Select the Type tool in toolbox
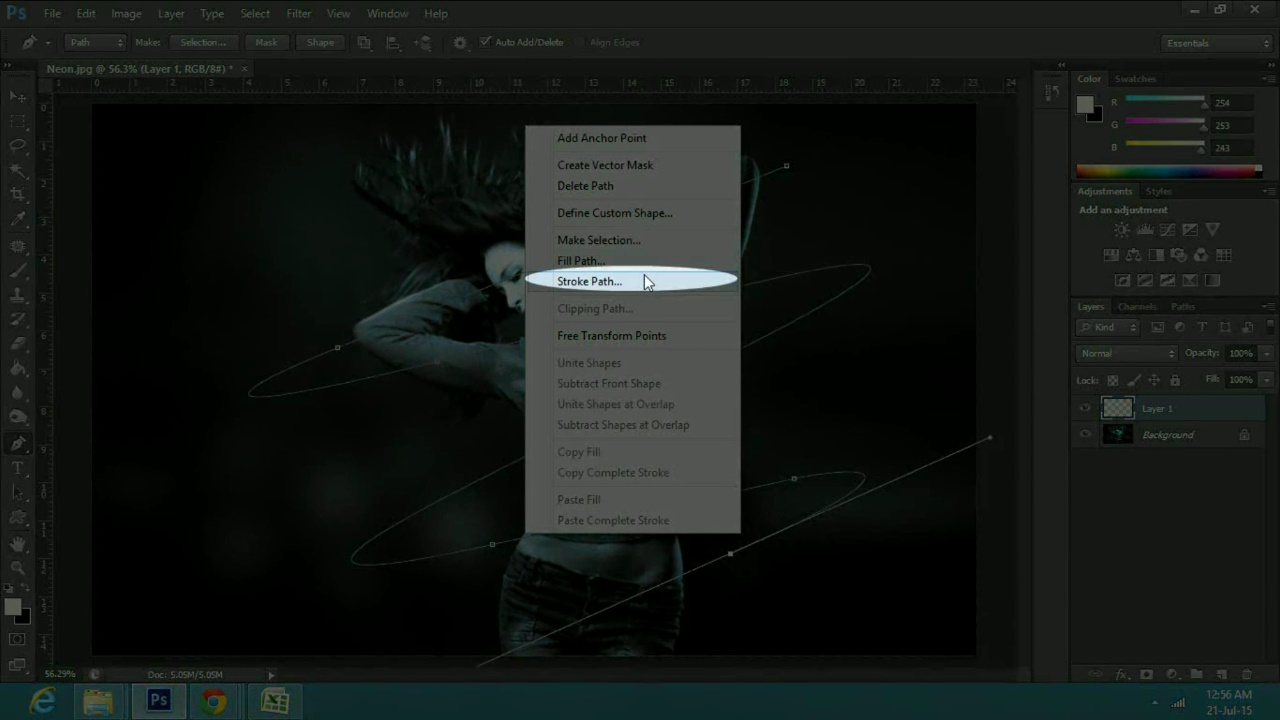The image size is (1280, 720). click(18, 468)
